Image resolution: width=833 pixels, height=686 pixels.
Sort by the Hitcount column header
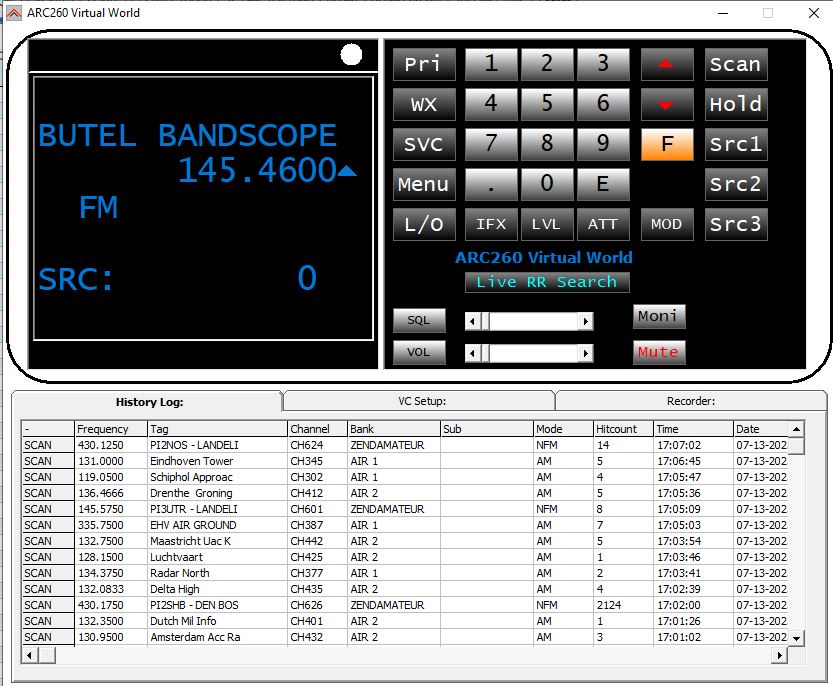pyautogui.click(x=623, y=429)
